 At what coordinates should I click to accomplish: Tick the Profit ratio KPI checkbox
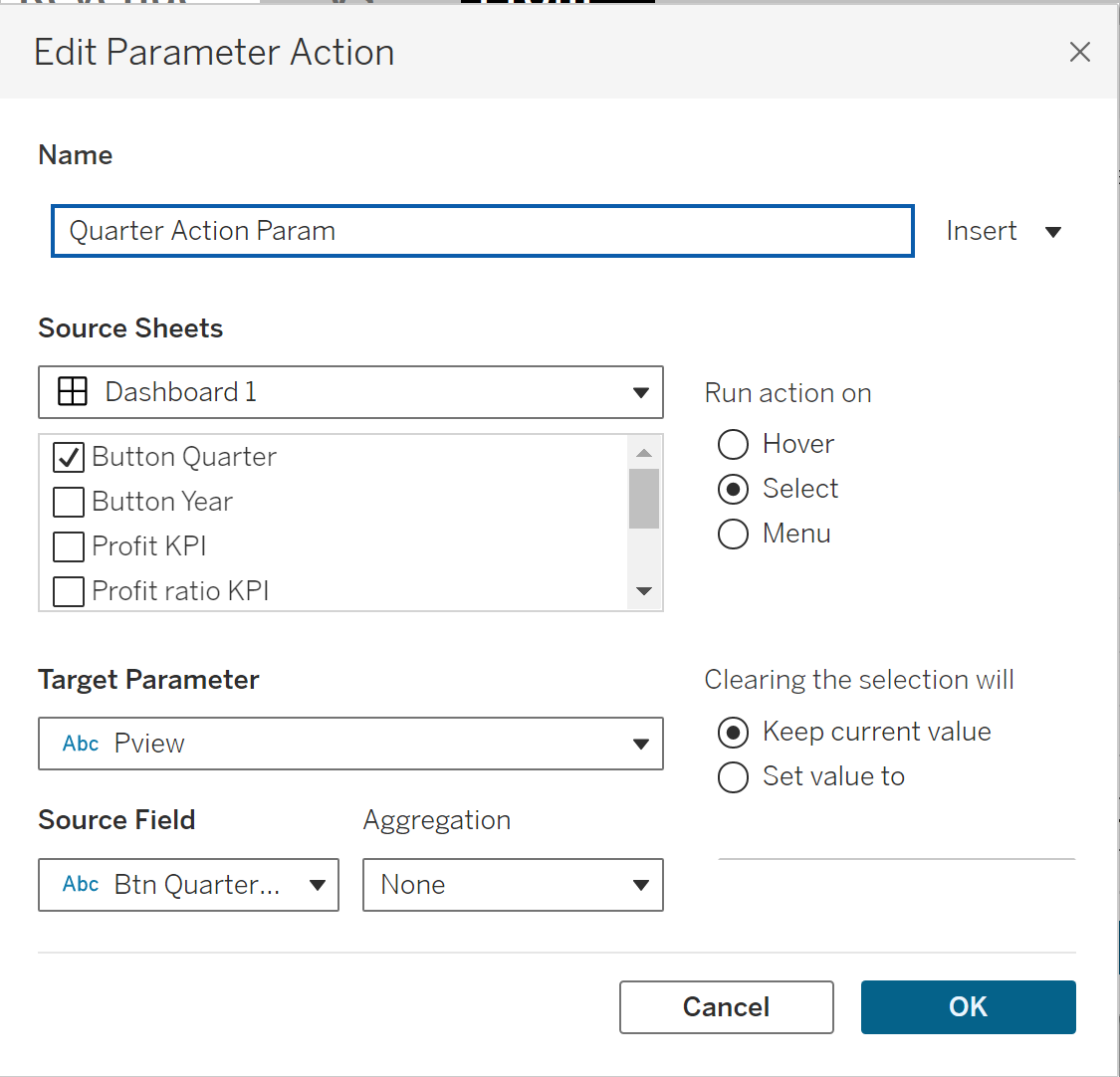pyautogui.click(x=69, y=591)
